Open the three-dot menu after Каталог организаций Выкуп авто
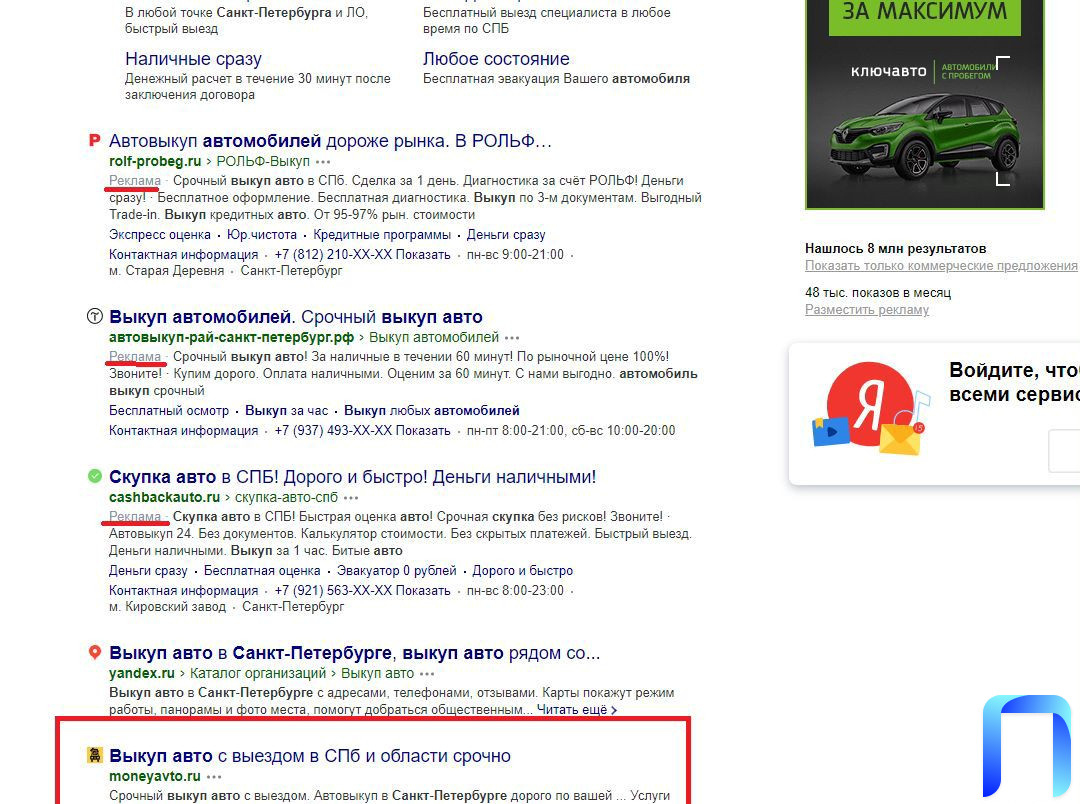 pyautogui.click(x=427, y=674)
